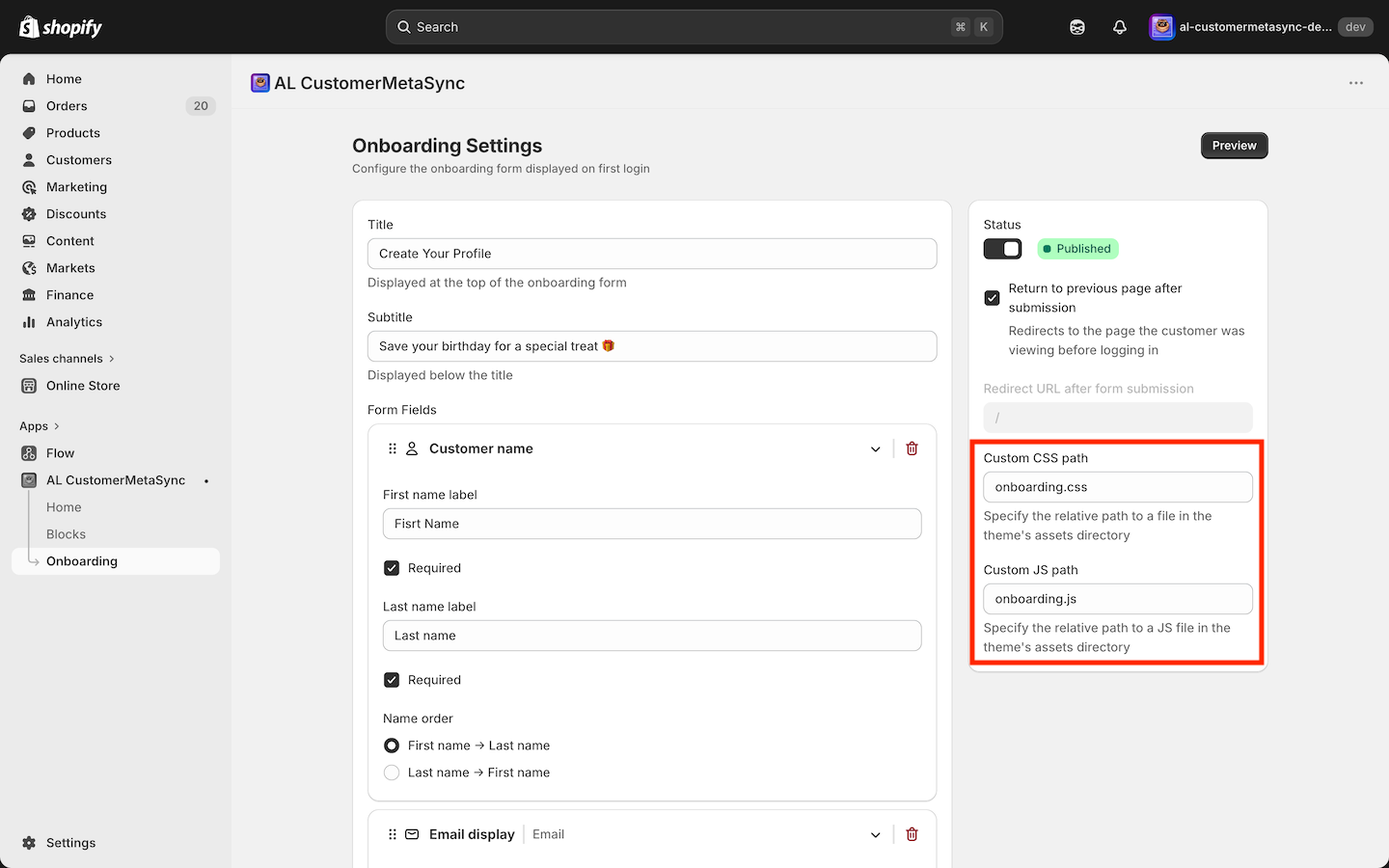The height and width of the screenshot is (868, 1389).
Task: Click the Email display envelope icon
Action: coord(412,834)
